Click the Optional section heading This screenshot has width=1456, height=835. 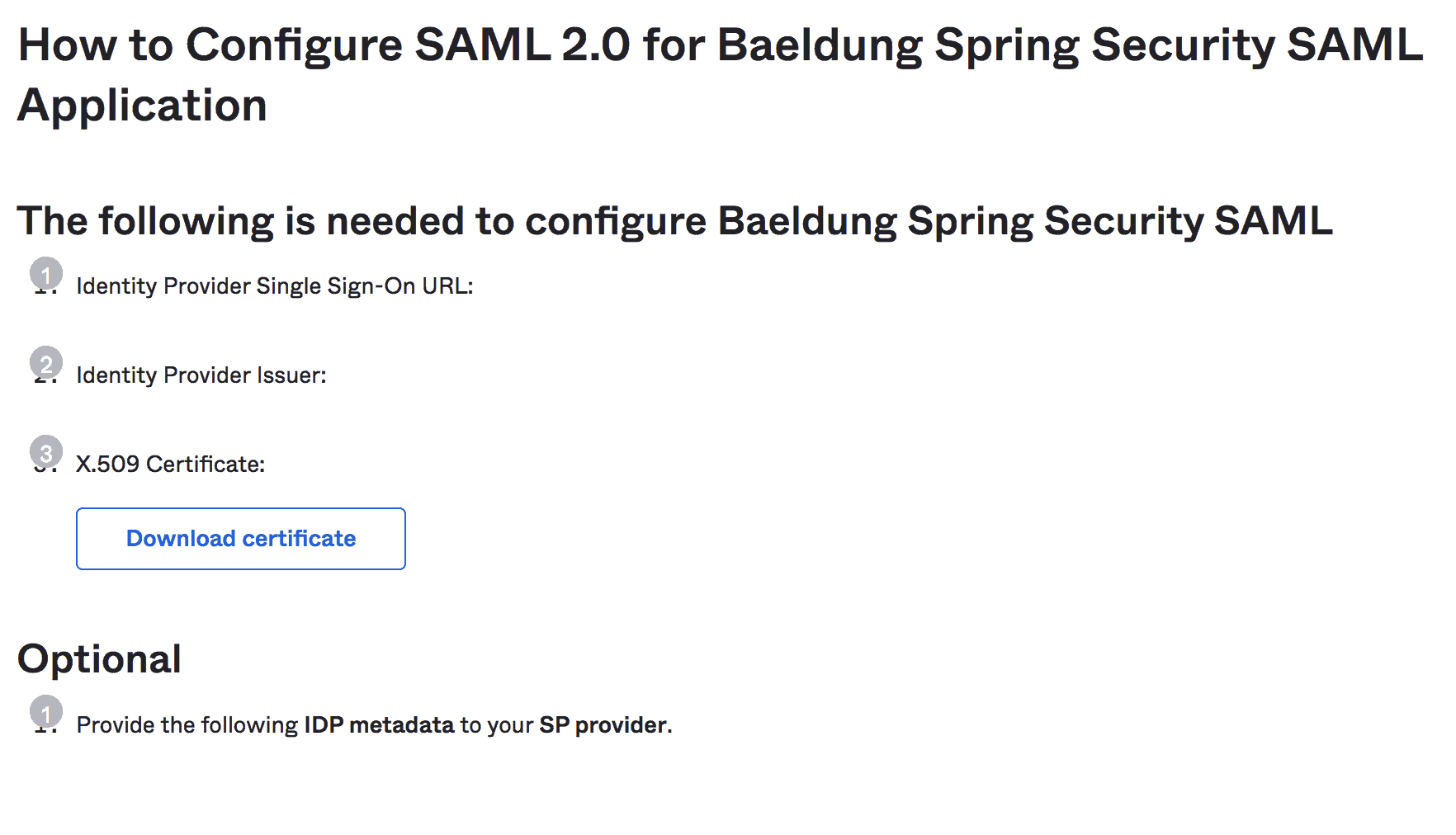pyautogui.click(x=99, y=659)
